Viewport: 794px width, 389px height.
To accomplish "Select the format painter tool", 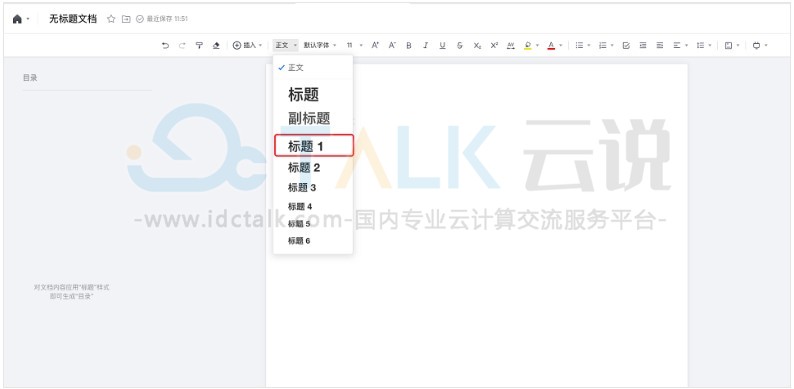I will click(x=199, y=46).
